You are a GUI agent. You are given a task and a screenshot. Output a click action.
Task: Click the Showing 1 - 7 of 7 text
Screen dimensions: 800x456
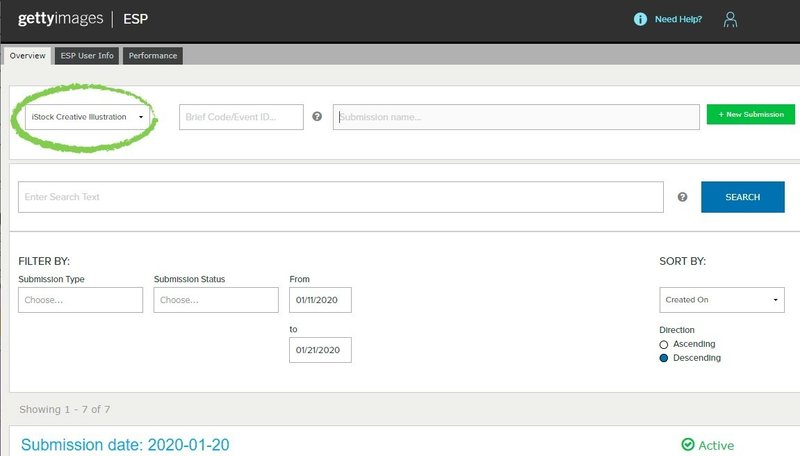click(x=65, y=409)
